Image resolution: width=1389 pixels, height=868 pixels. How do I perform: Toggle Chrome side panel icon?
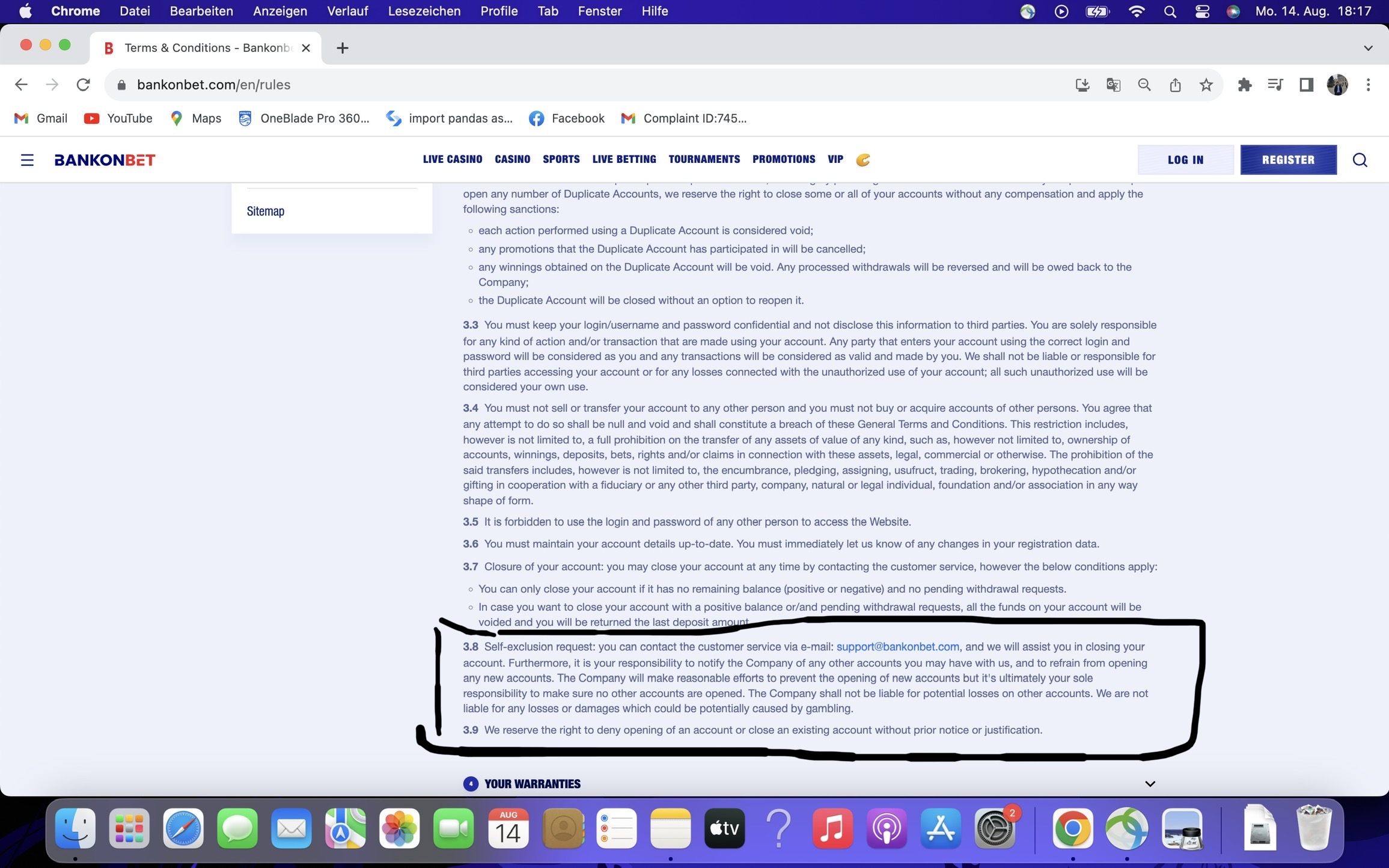[x=1306, y=85]
